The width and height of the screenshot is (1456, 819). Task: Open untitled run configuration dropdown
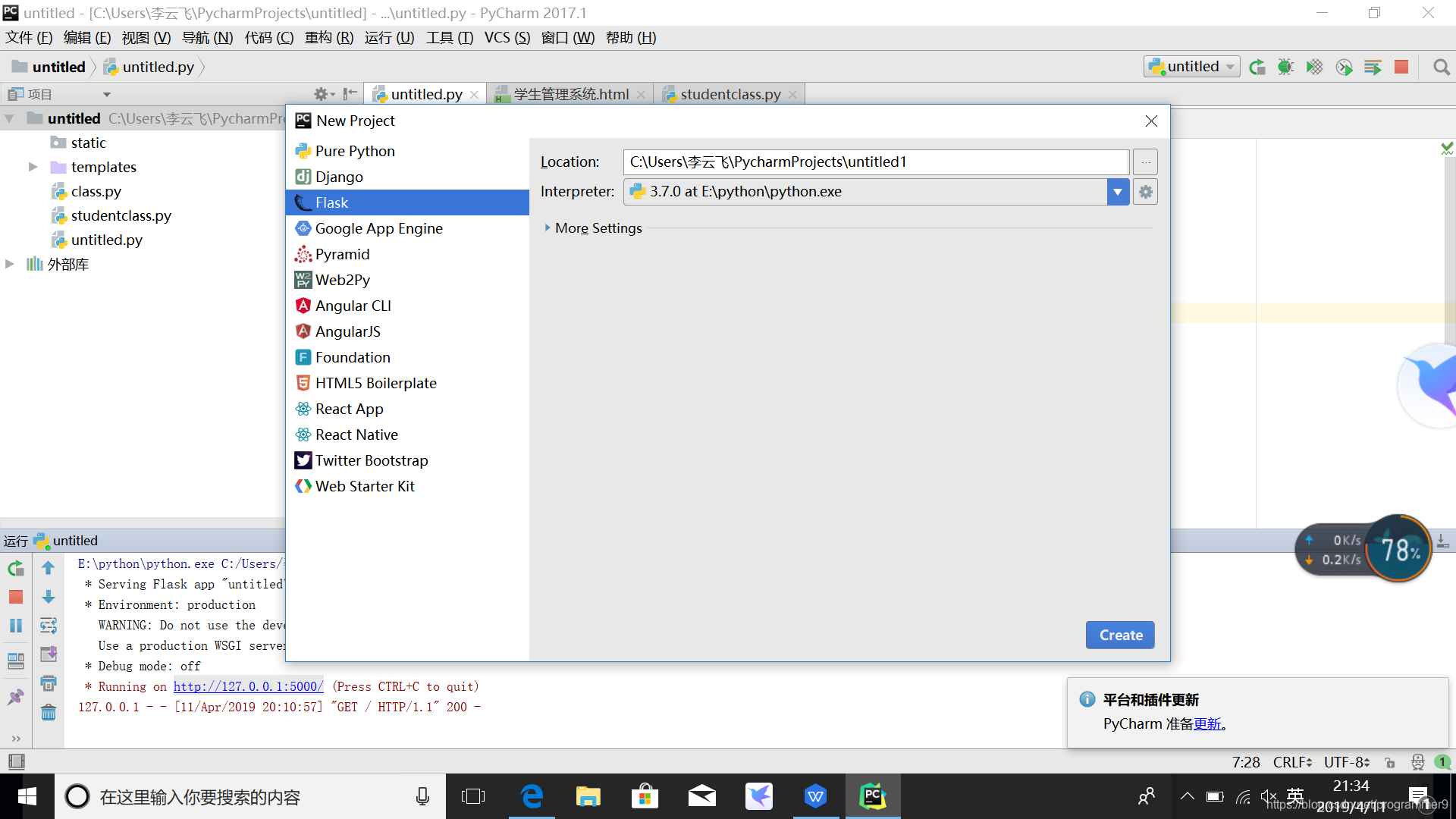point(1192,67)
